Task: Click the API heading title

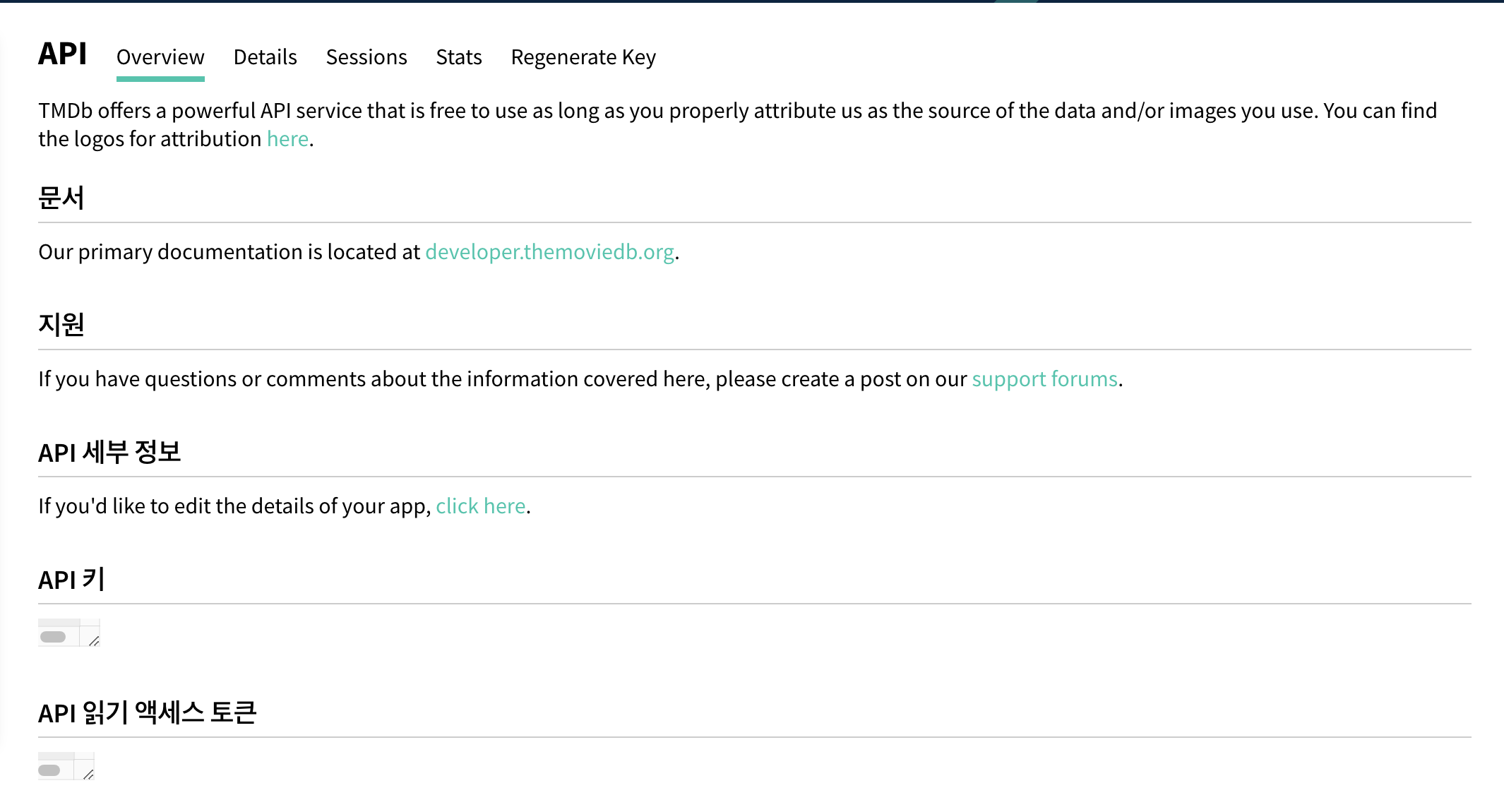Action: (x=63, y=54)
